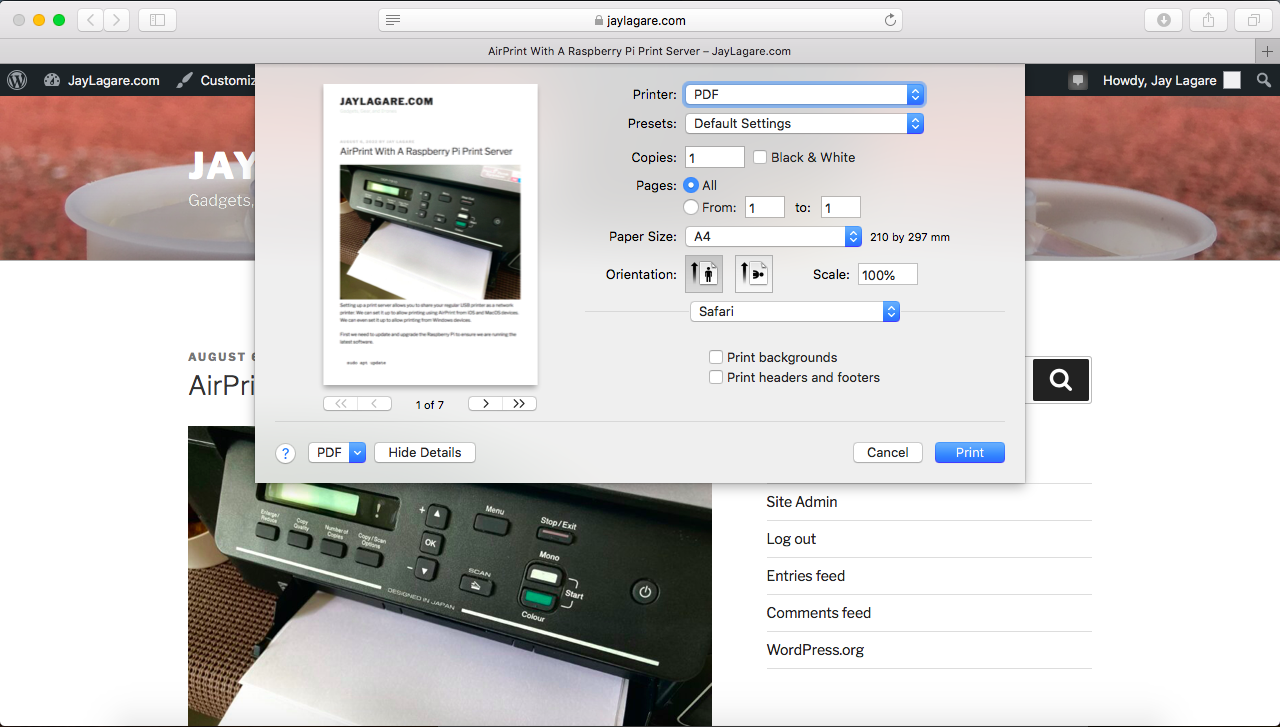Show all tabs overview icon
This screenshot has height=727, width=1280.
tap(1253, 20)
